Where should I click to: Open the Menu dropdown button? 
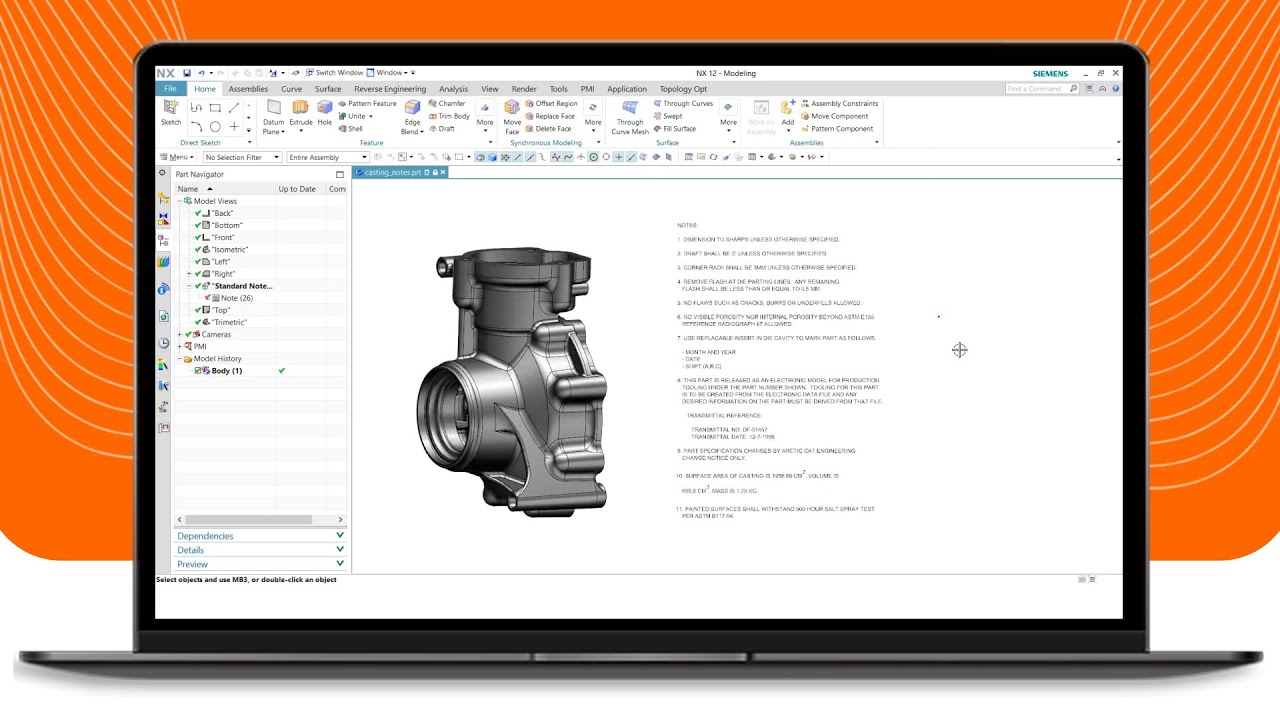pyautogui.click(x=178, y=157)
